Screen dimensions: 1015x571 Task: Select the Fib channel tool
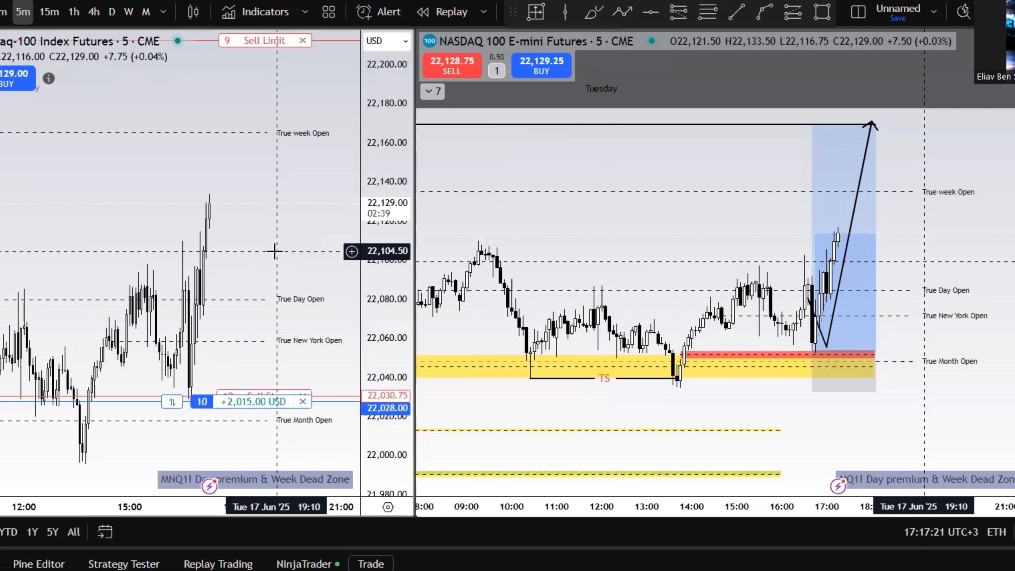tap(793, 12)
